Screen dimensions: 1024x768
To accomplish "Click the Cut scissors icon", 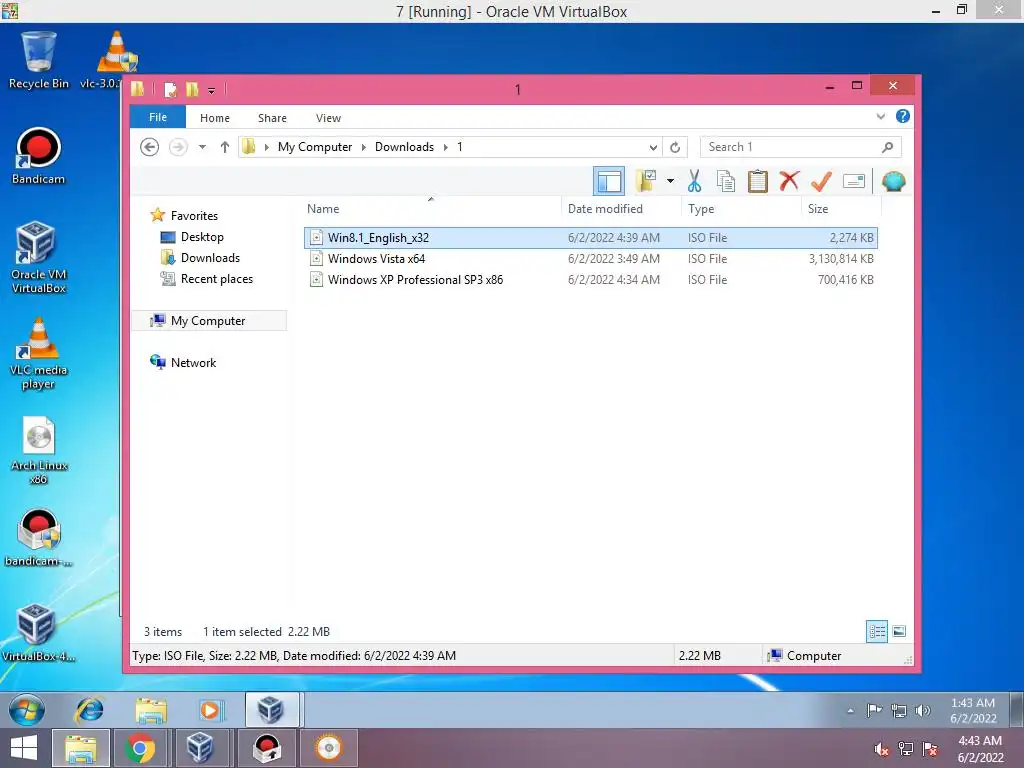I will pos(694,181).
